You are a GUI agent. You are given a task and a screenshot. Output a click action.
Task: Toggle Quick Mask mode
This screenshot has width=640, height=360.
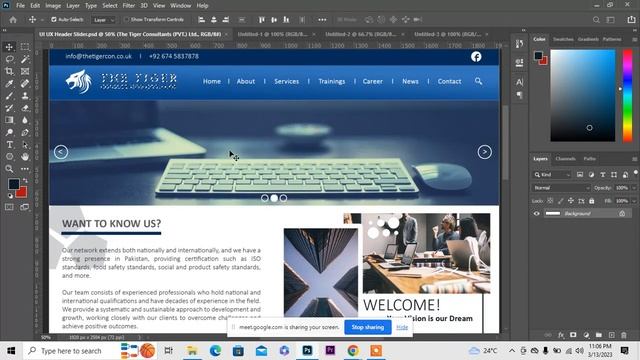pyautogui.click(x=9, y=207)
